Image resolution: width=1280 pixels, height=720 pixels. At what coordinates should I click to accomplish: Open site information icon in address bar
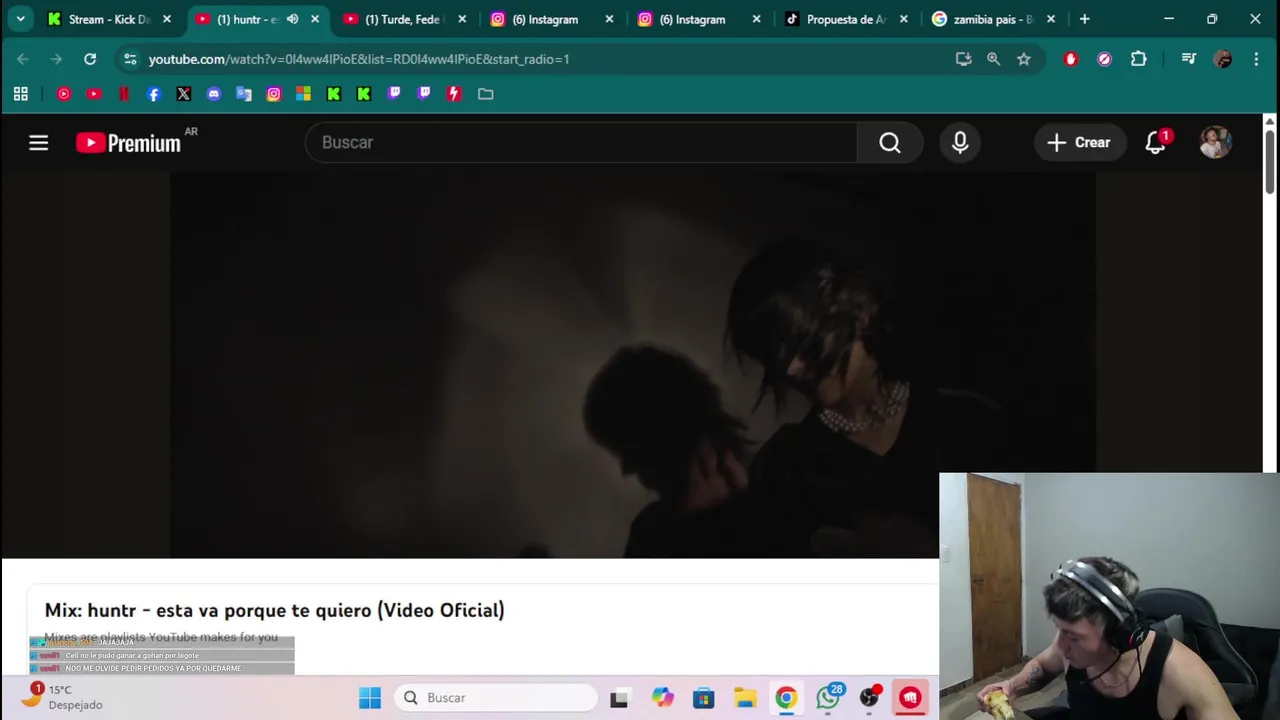pos(130,59)
